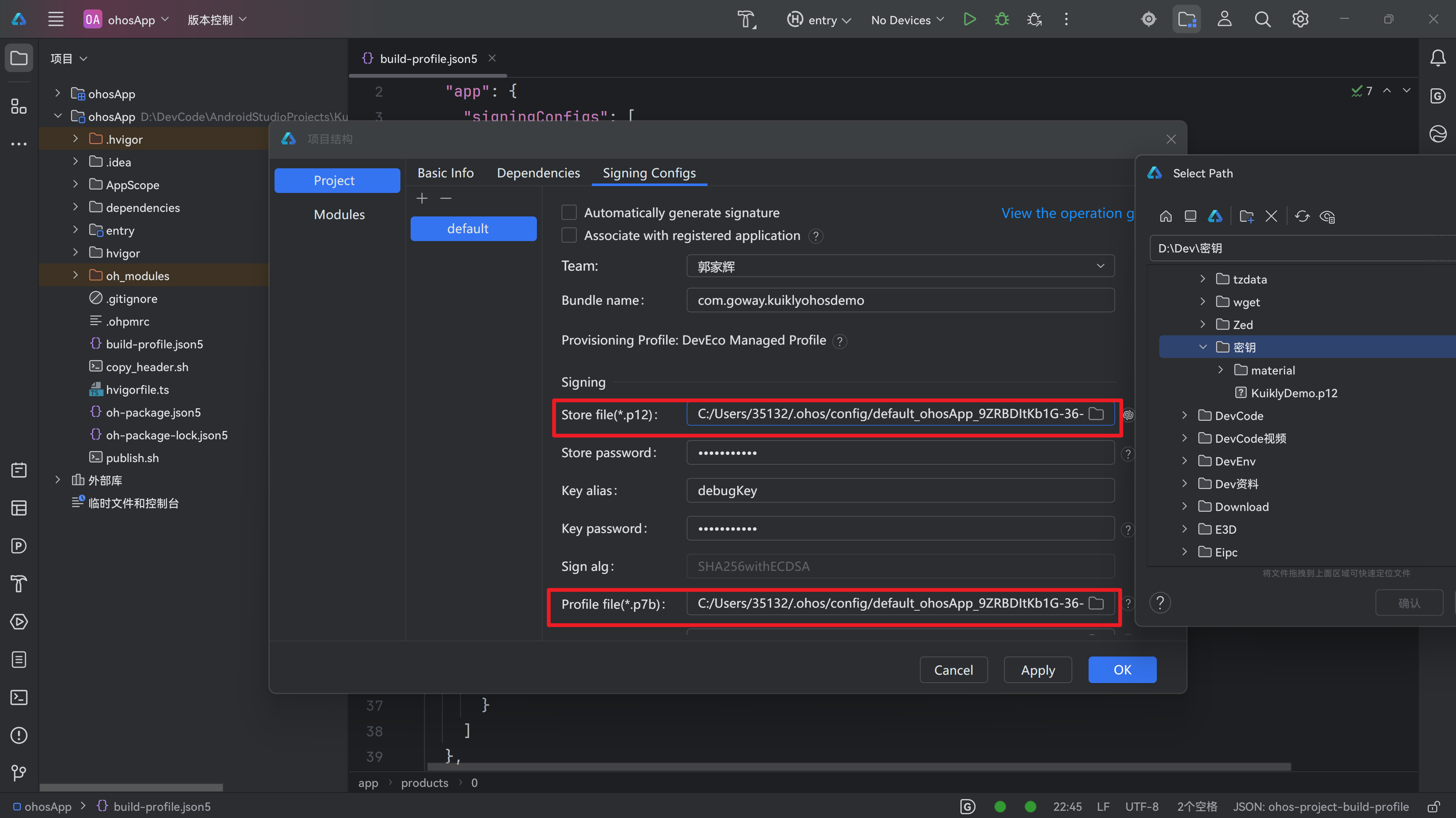Expand the material folder

point(1220,370)
